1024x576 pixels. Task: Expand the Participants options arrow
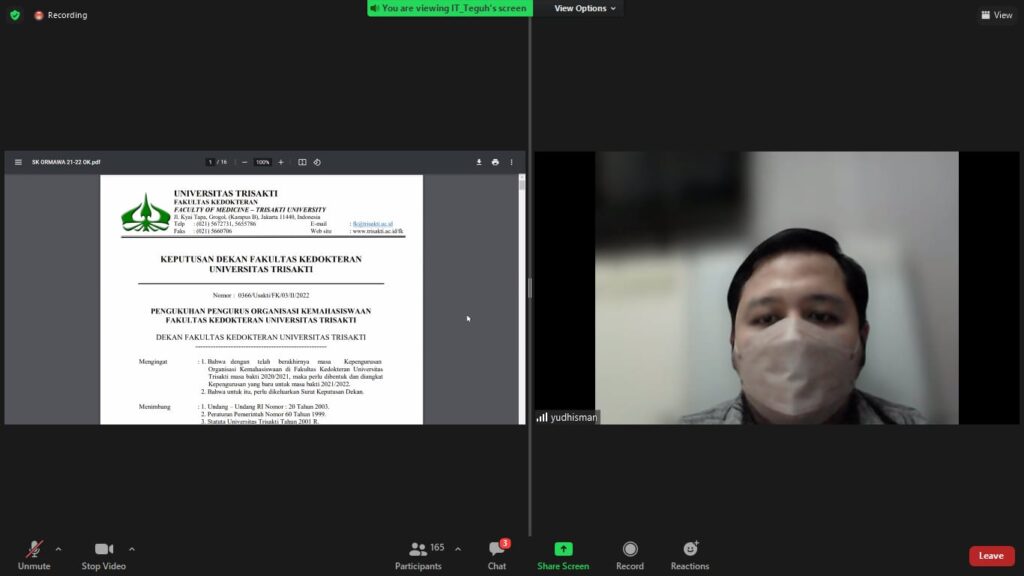pyautogui.click(x=458, y=549)
